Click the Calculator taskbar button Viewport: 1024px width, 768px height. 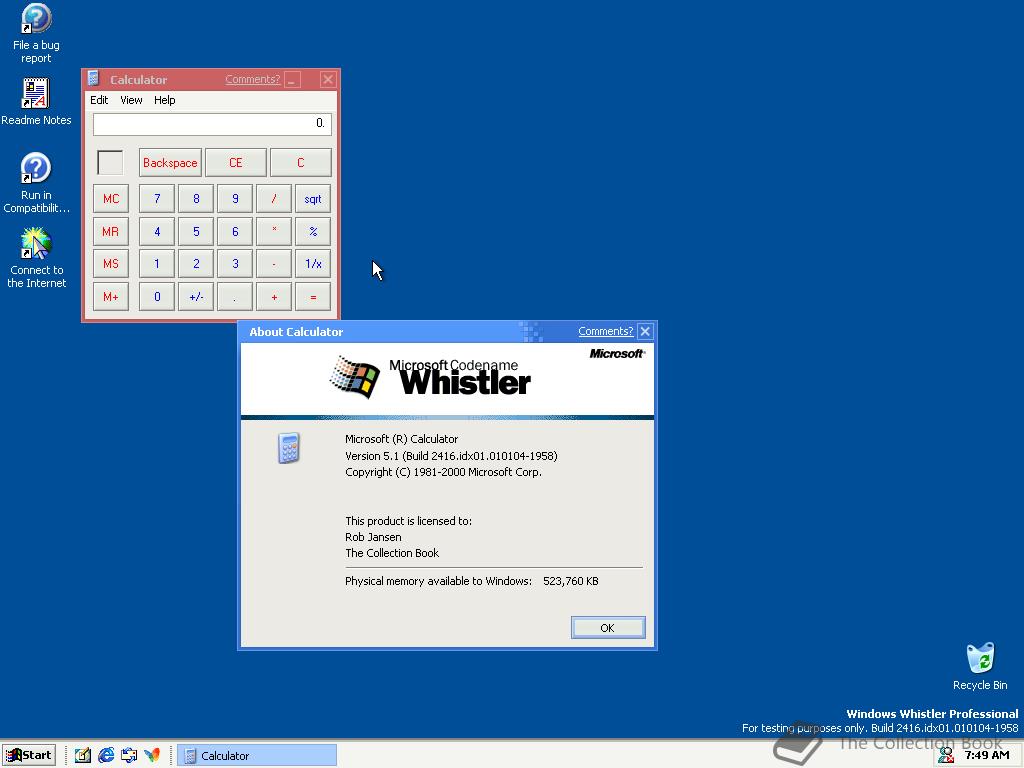tap(257, 755)
